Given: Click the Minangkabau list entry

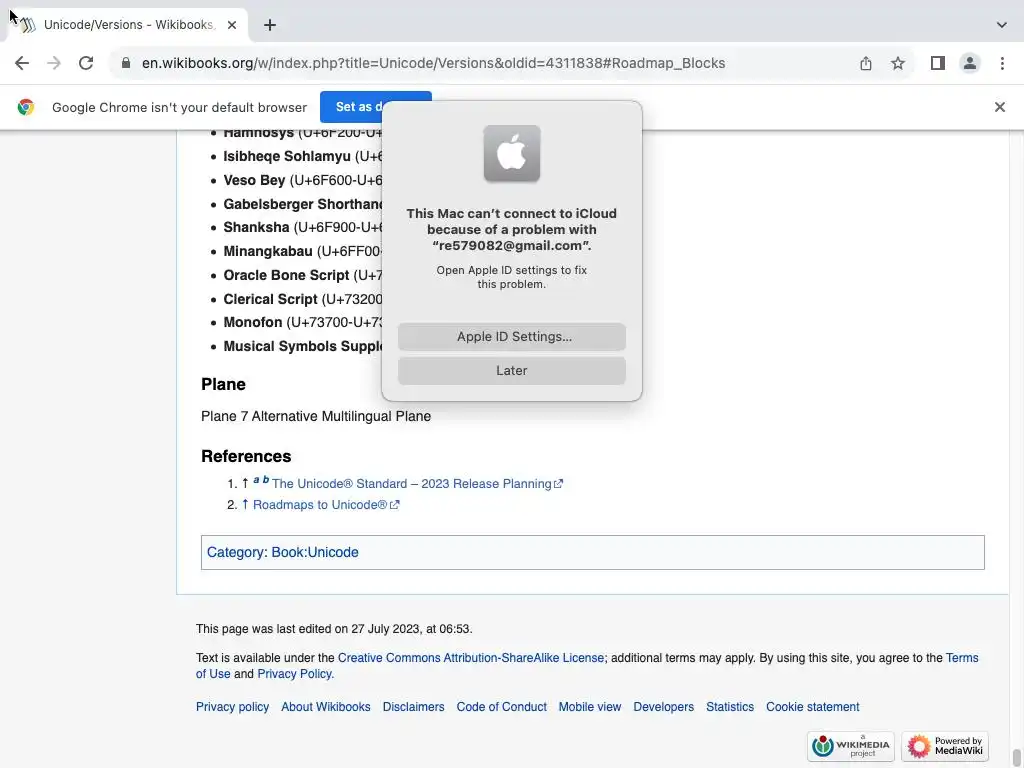Looking at the screenshot, I should [x=268, y=251].
